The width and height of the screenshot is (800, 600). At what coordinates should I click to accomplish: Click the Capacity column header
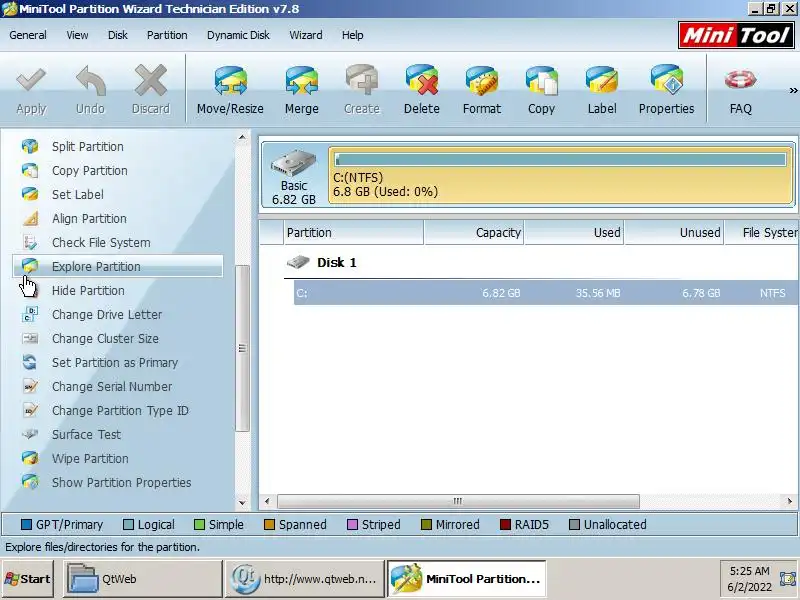coord(474,233)
